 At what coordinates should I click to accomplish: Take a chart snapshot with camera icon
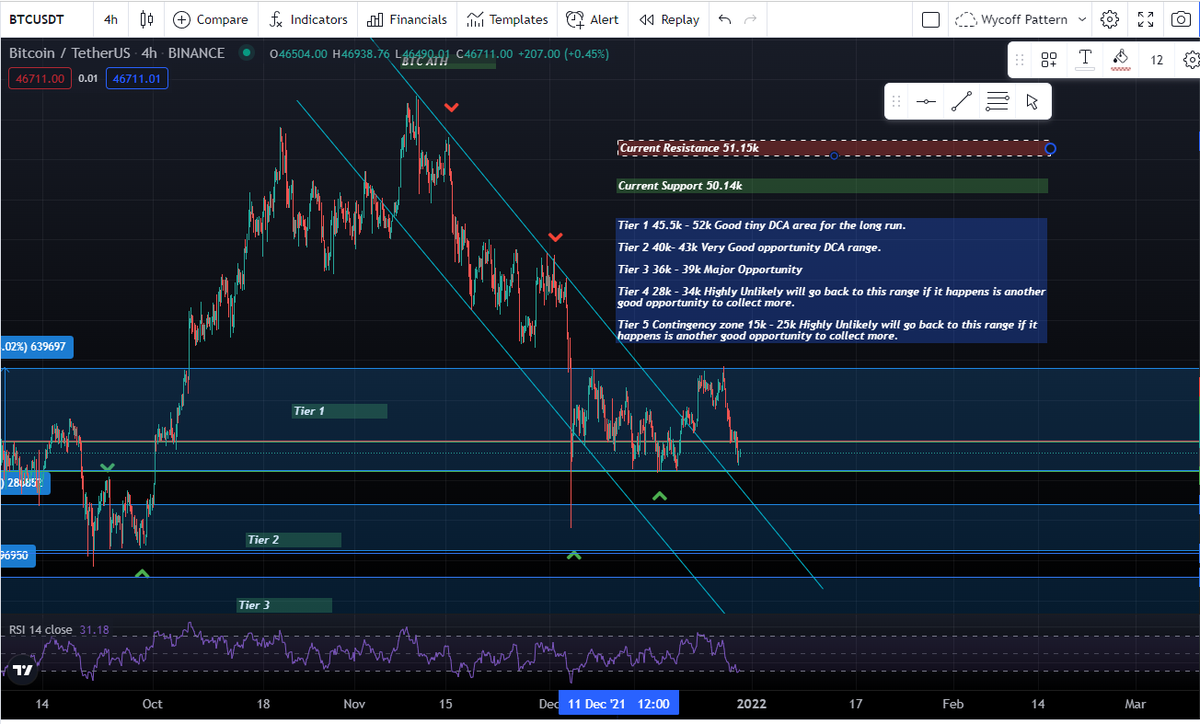coord(1181,19)
